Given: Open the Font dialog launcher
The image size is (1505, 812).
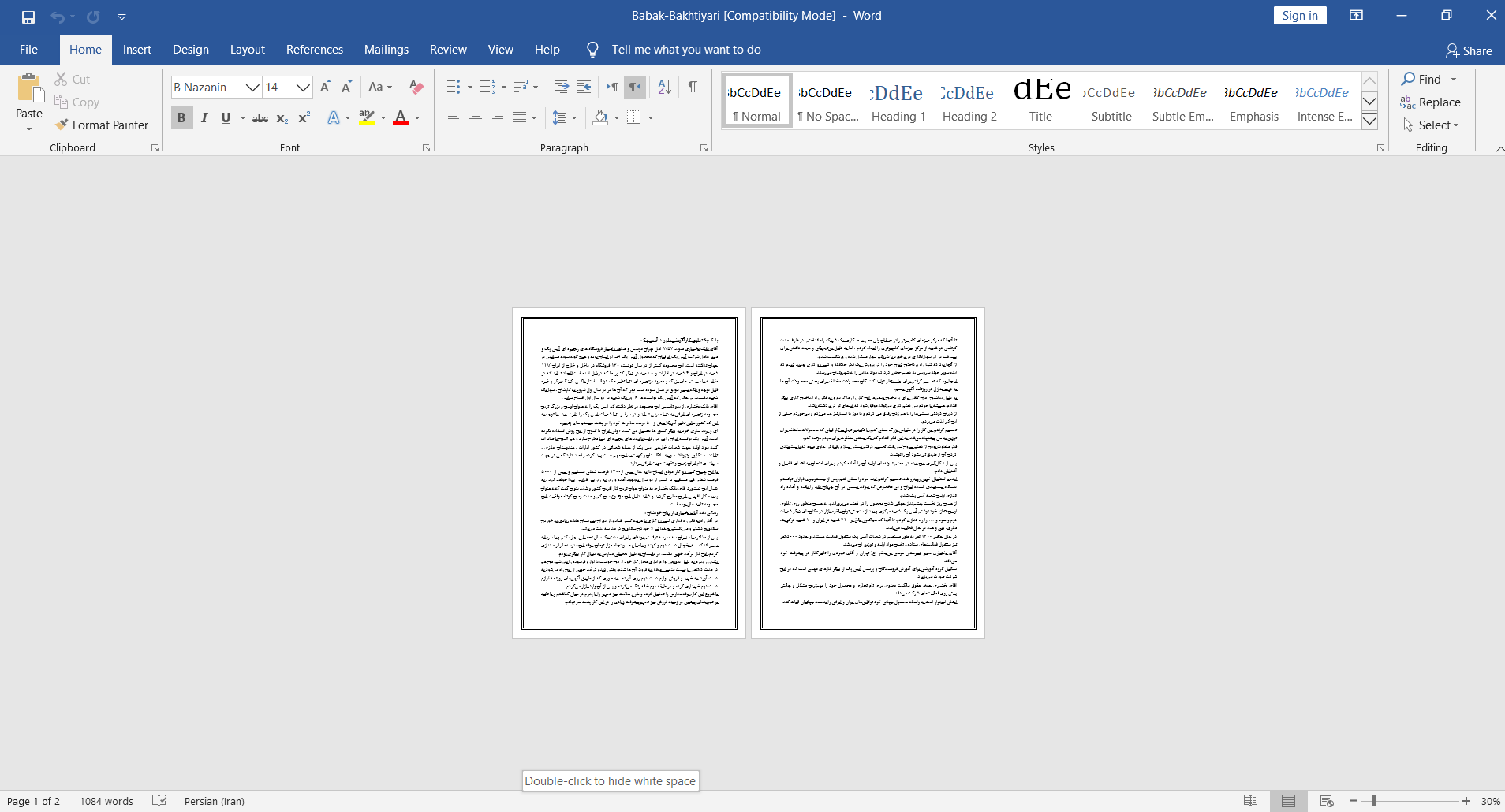Looking at the screenshot, I should point(426,148).
